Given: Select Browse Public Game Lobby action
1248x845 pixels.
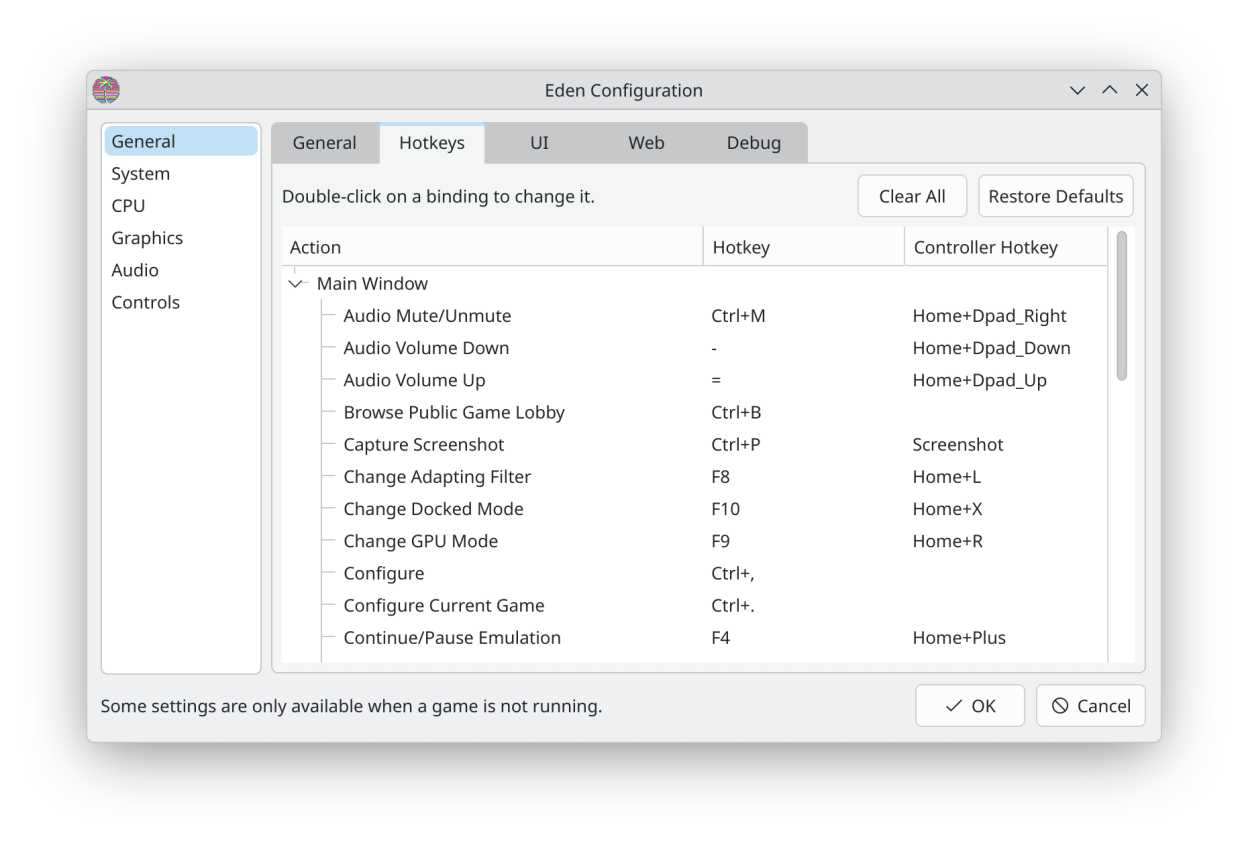Looking at the screenshot, I should pos(454,412).
